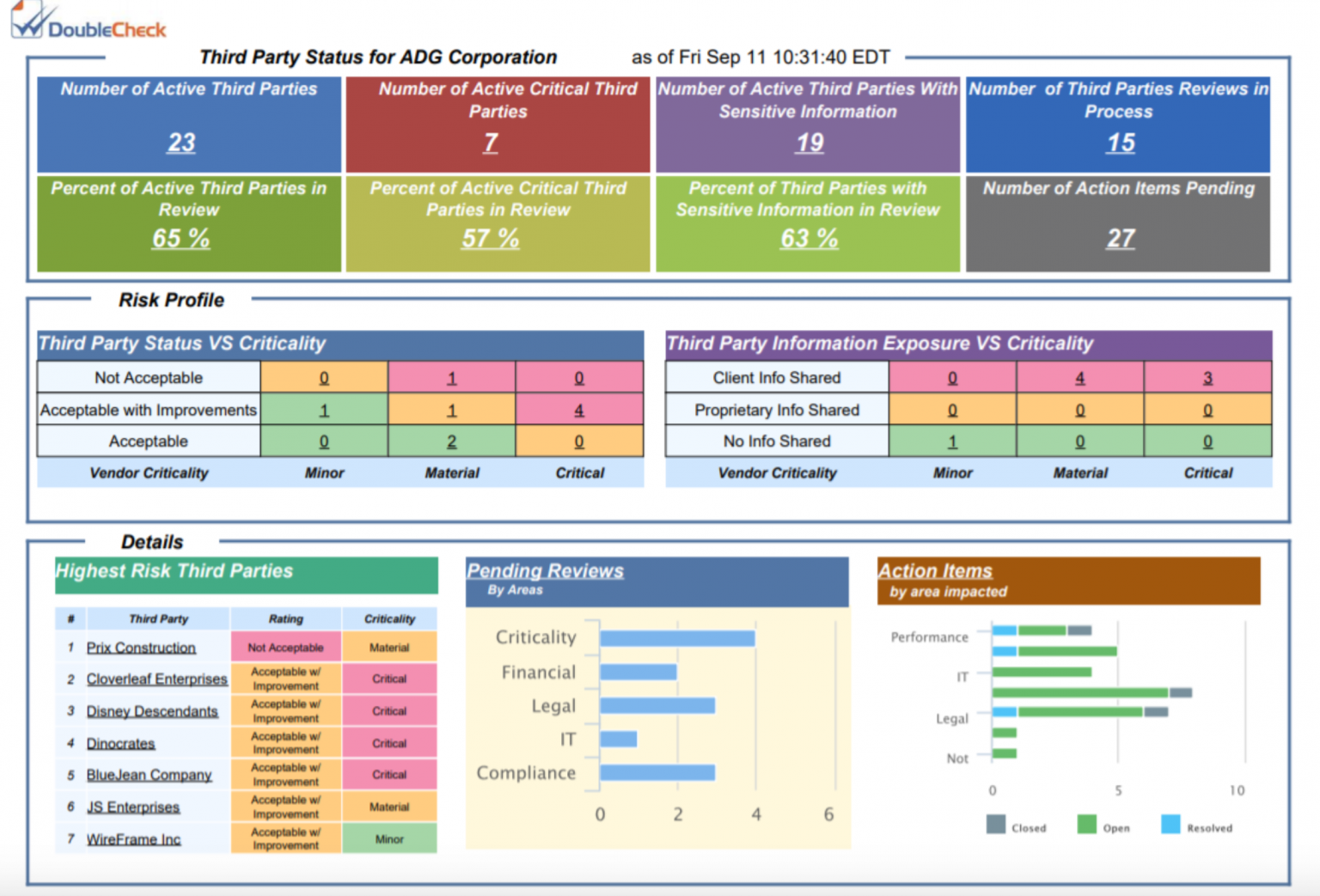Click the Legal label in Action Items chart
The width and height of the screenshot is (1320, 896).
(951, 719)
